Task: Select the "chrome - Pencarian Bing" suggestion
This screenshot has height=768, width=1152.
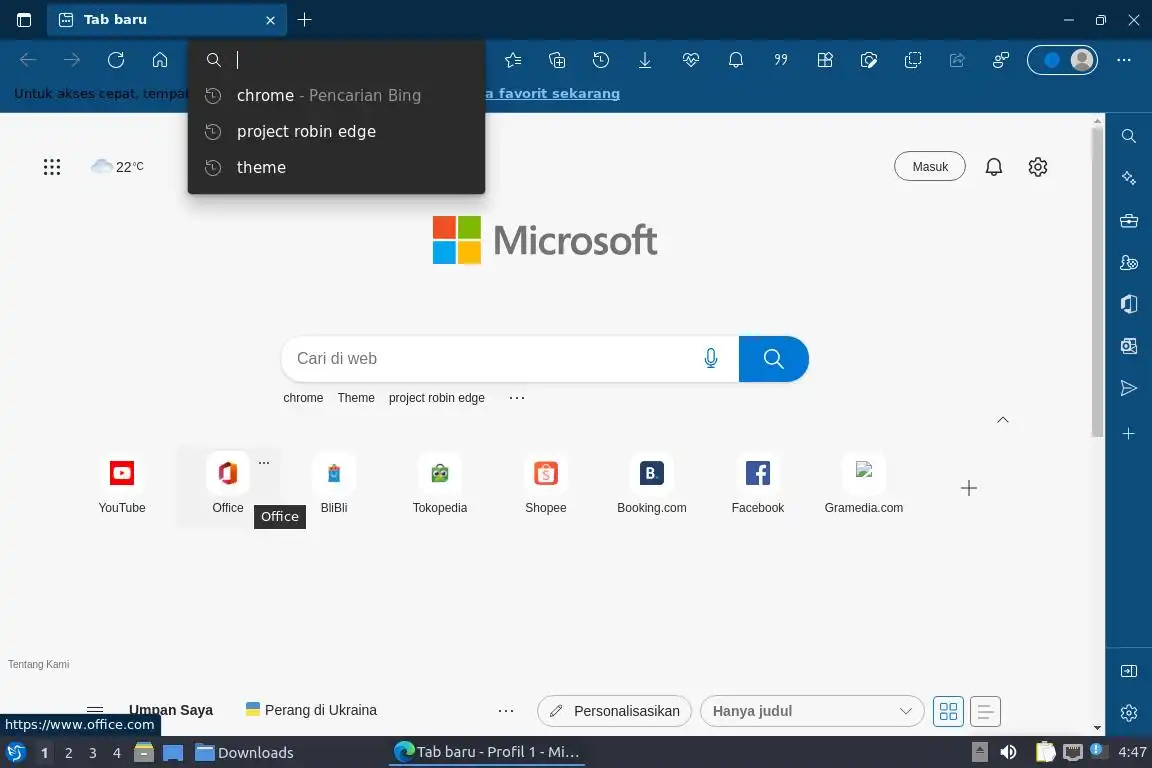Action: [x=336, y=96]
